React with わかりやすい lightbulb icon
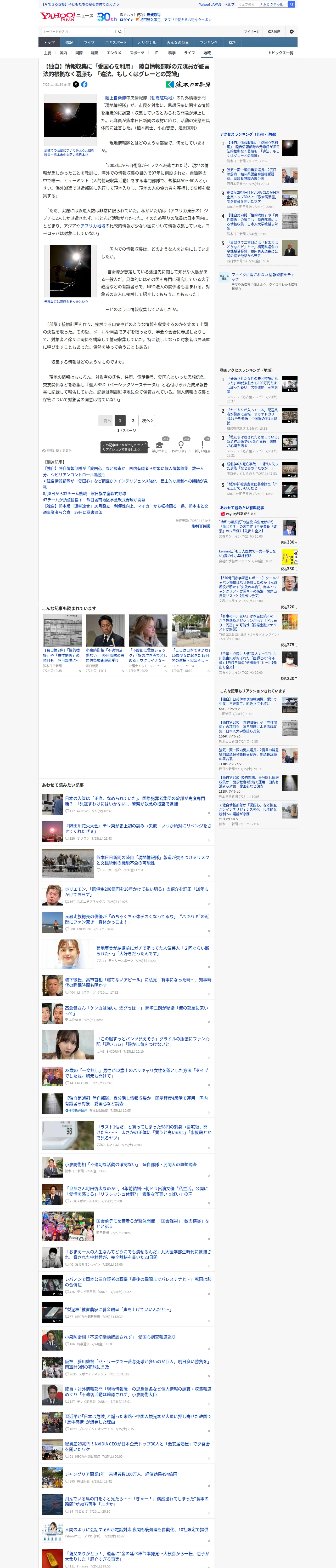Viewport: 336px width, 1568px height. pos(181,445)
